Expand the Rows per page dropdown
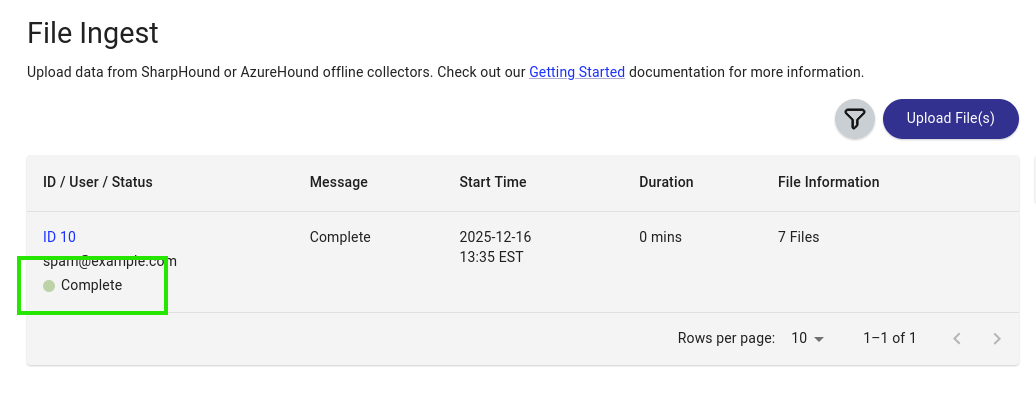 pos(807,338)
